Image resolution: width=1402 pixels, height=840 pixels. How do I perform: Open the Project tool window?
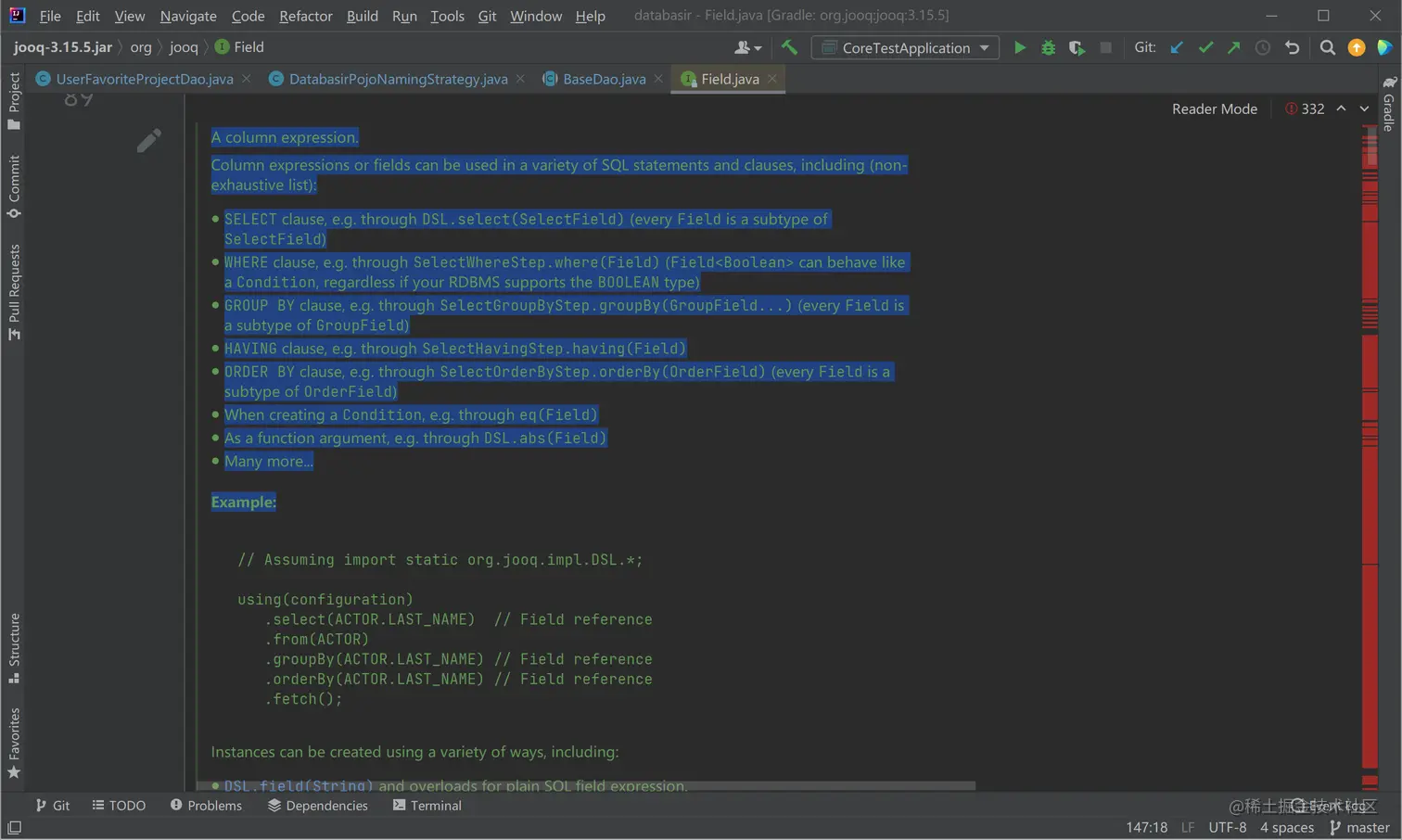[14, 101]
